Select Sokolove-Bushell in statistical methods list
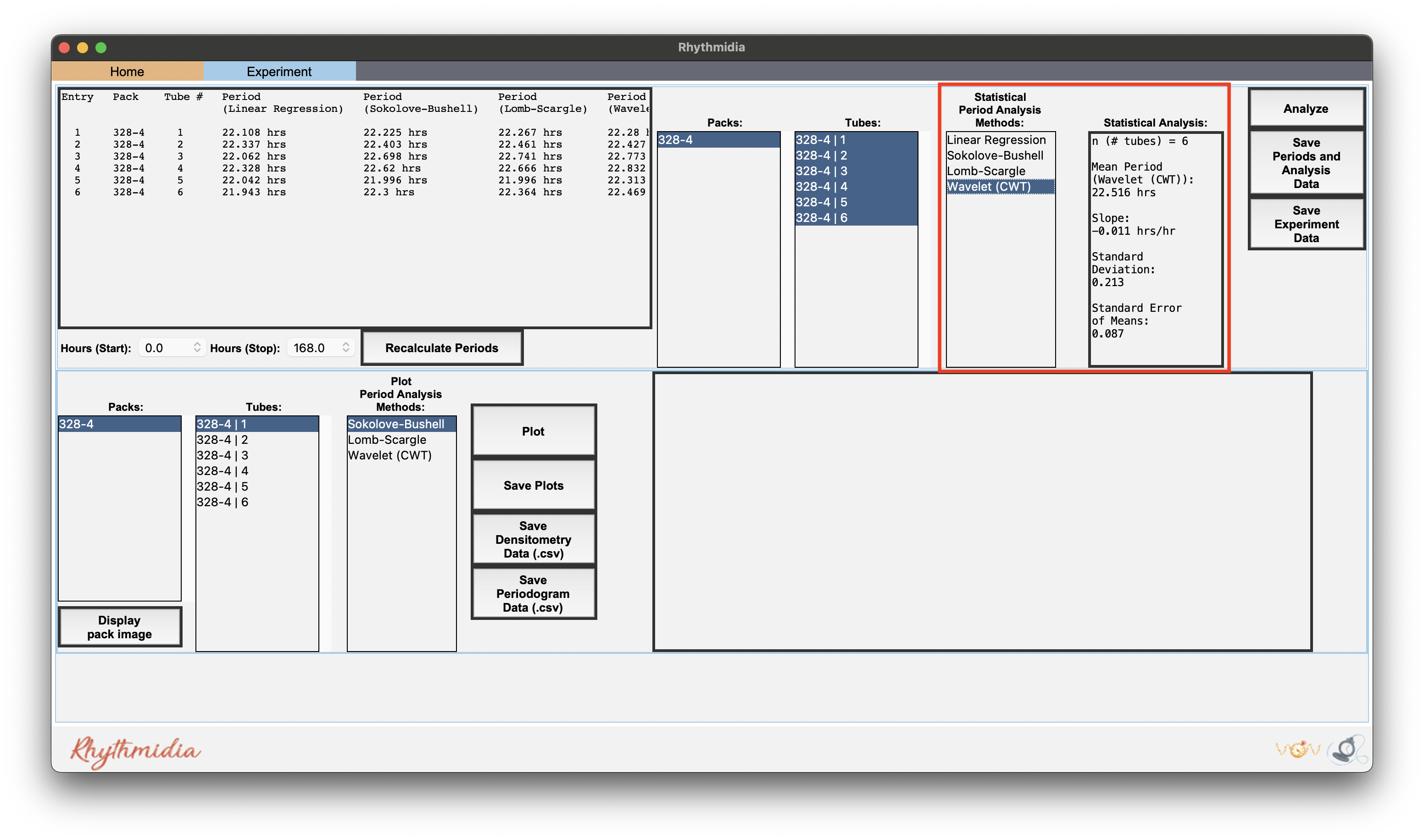Viewport: 1424px width, 840px height. (1001, 155)
